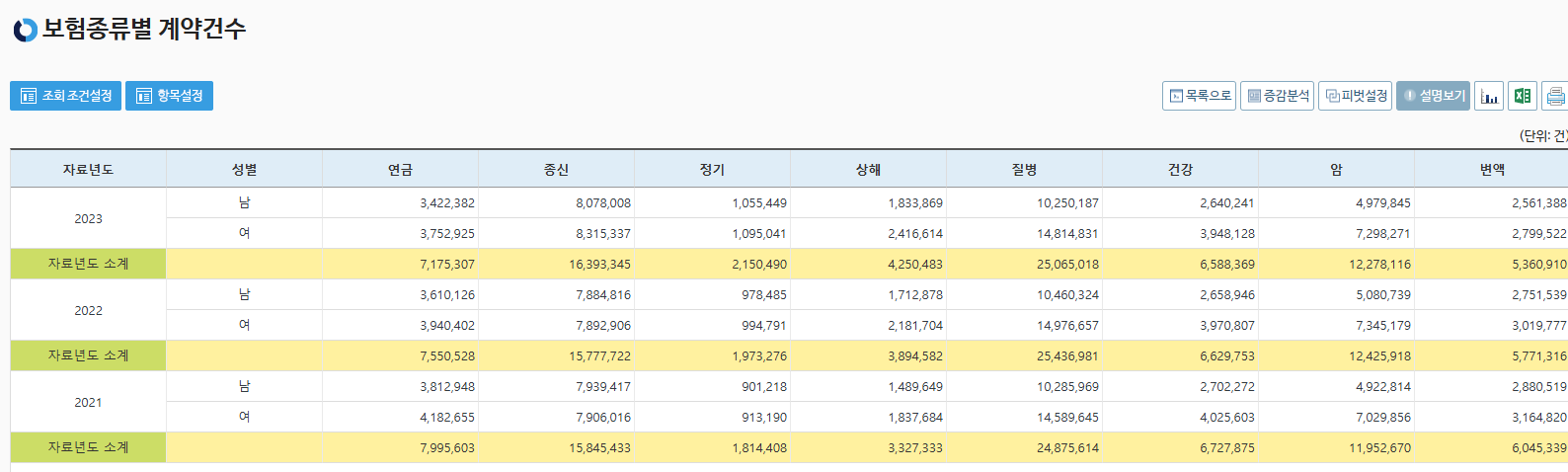1568x472 pixels.
Task: Click the 질병 column header
Action: 1024,169
